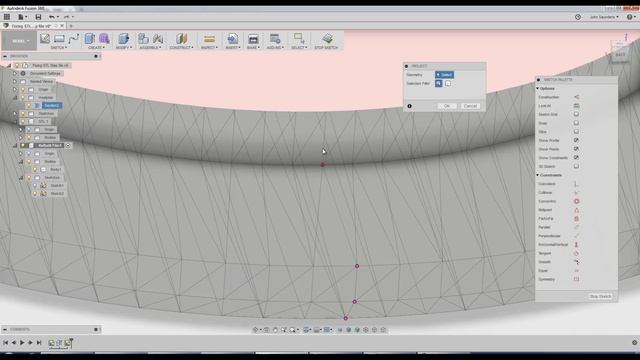Toggle visibility bulb of Sketch2
The image size is (640, 360).
click(x=35, y=193)
